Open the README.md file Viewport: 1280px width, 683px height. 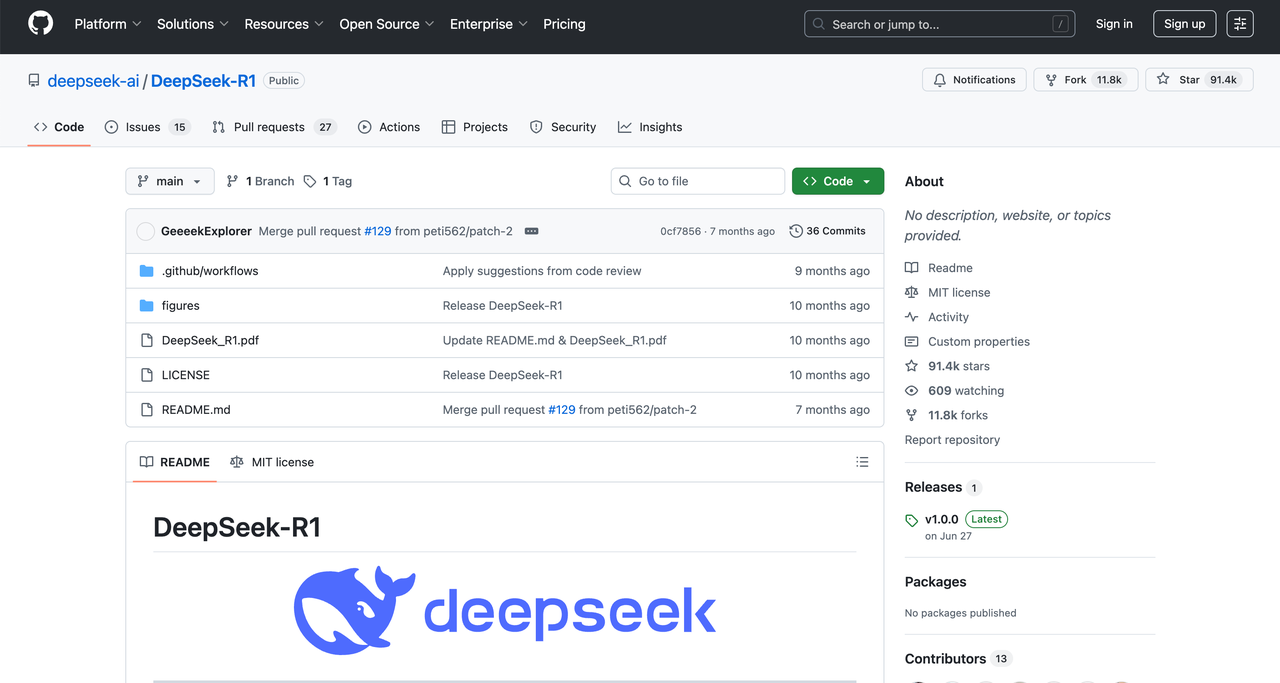(x=196, y=410)
